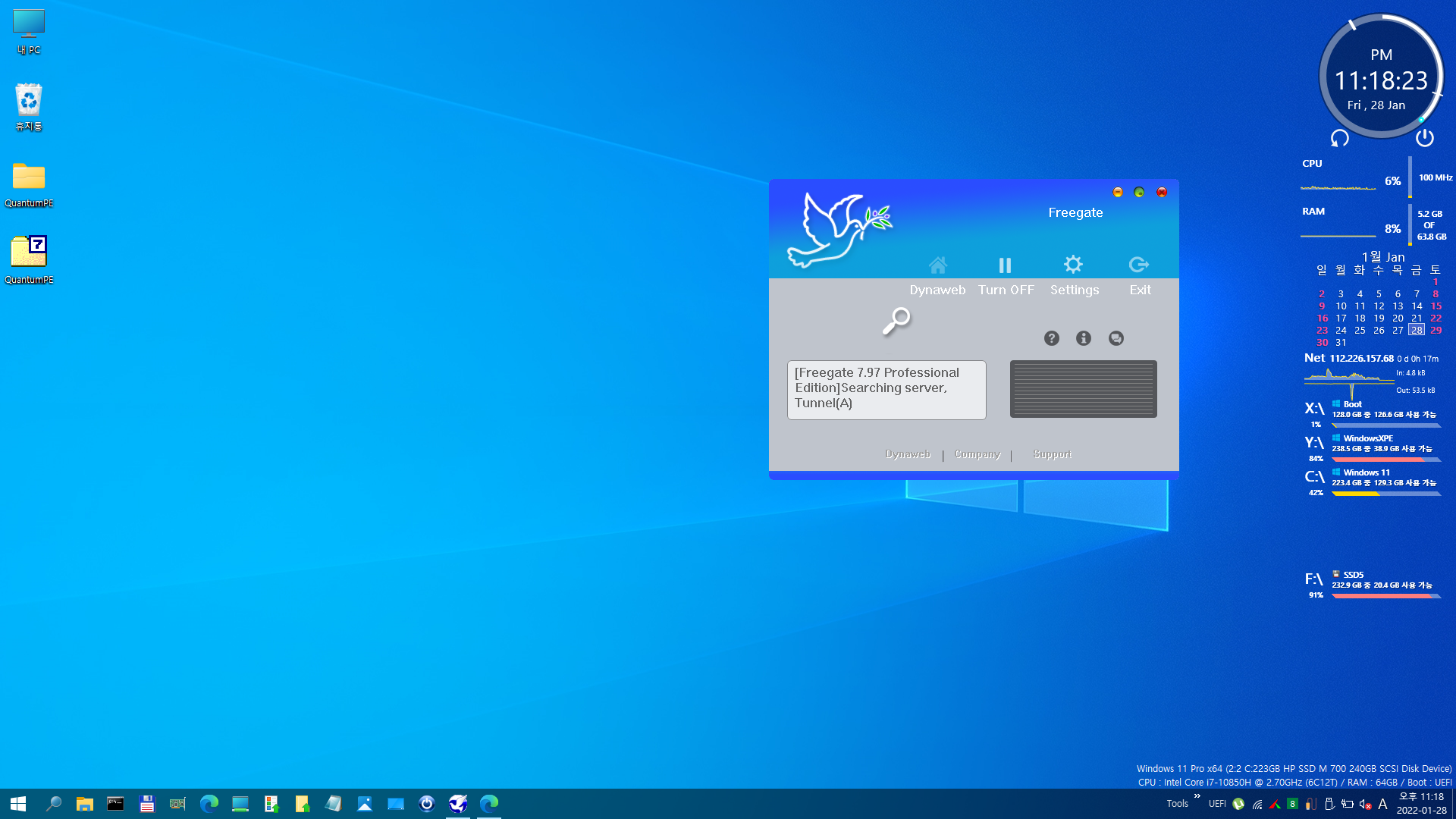Image resolution: width=1456 pixels, height=819 pixels.
Task: Click the floppy disk taskbar icon
Action: tap(146, 804)
